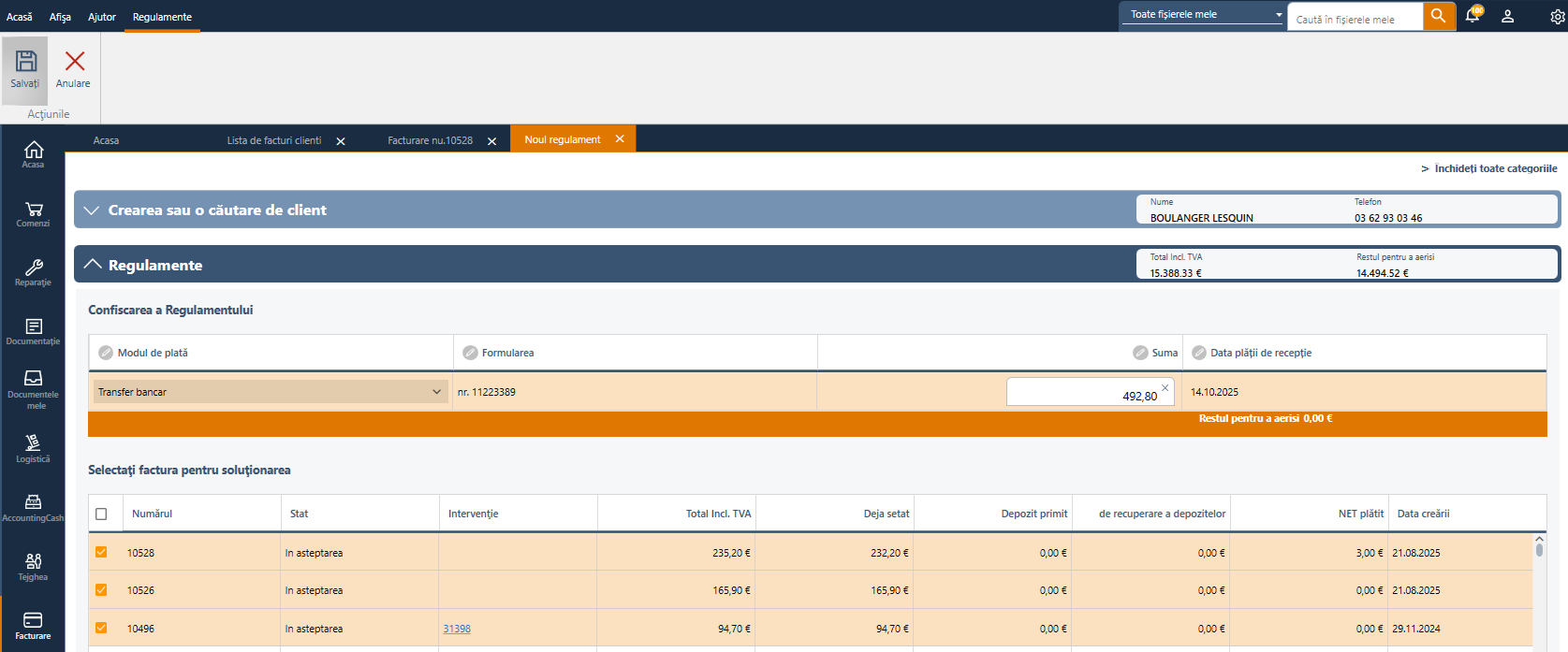Image resolution: width=1568 pixels, height=652 pixels.
Task: Click edit pencil icon beside Modul de plată
Action: tap(106, 353)
